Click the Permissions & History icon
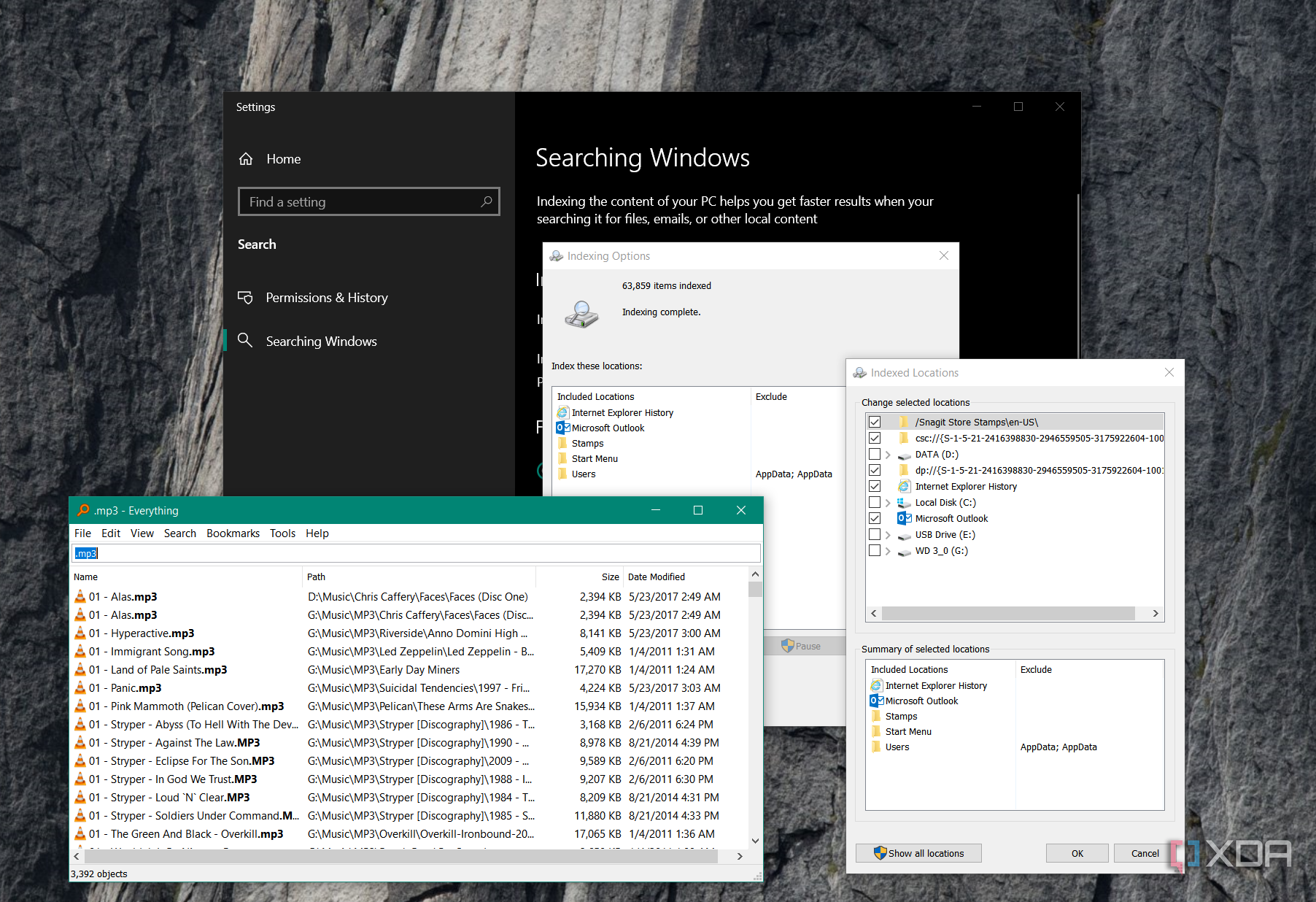The image size is (1316, 902). pyautogui.click(x=245, y=297)
